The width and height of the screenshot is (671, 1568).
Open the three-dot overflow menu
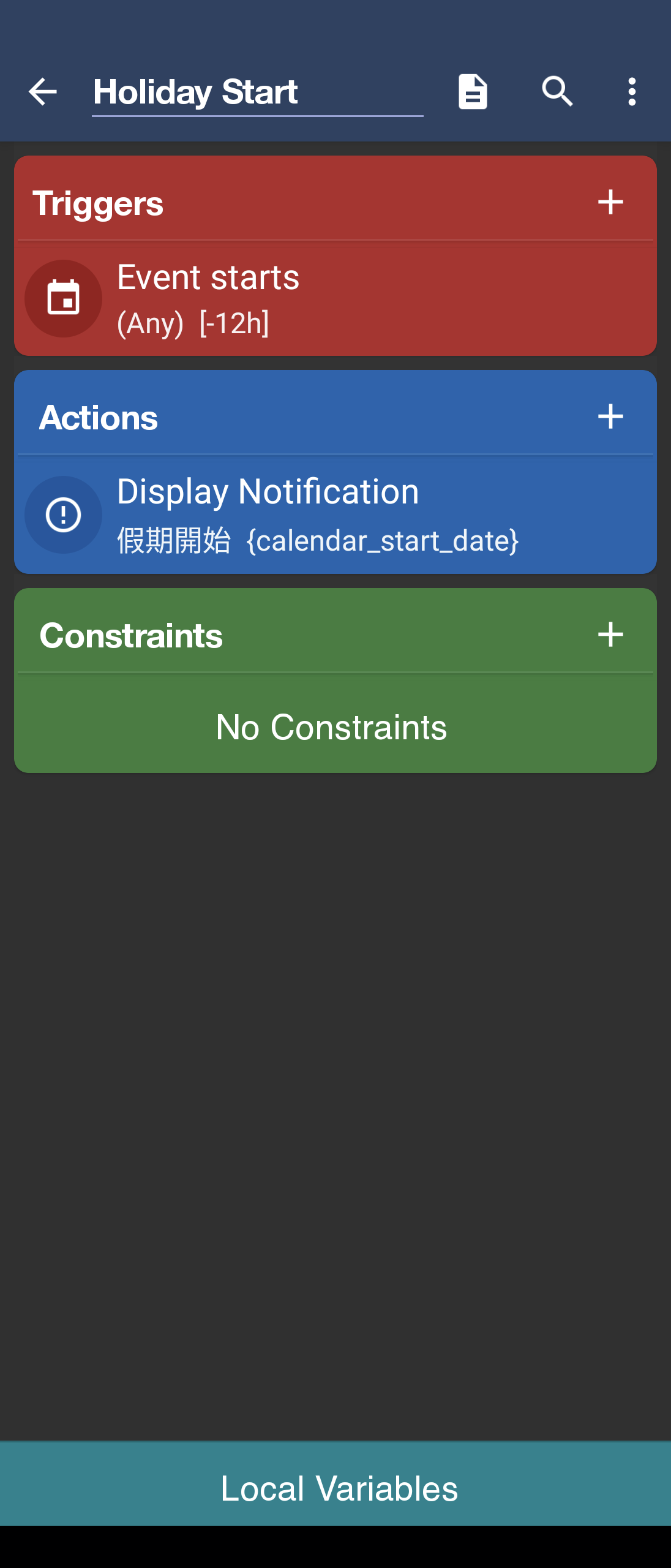coord(632,92)
